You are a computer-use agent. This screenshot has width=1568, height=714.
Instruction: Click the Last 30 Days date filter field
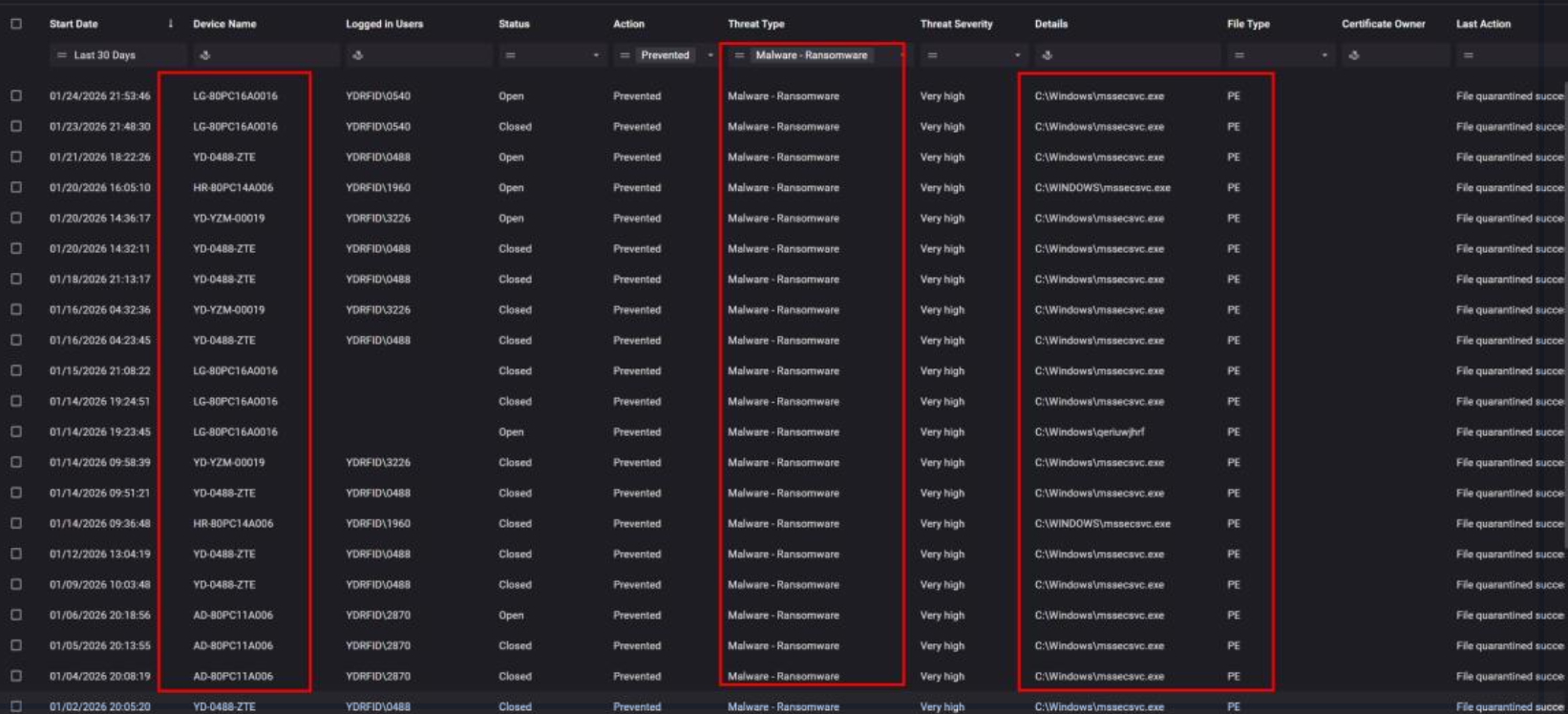(x=105, y=55)
